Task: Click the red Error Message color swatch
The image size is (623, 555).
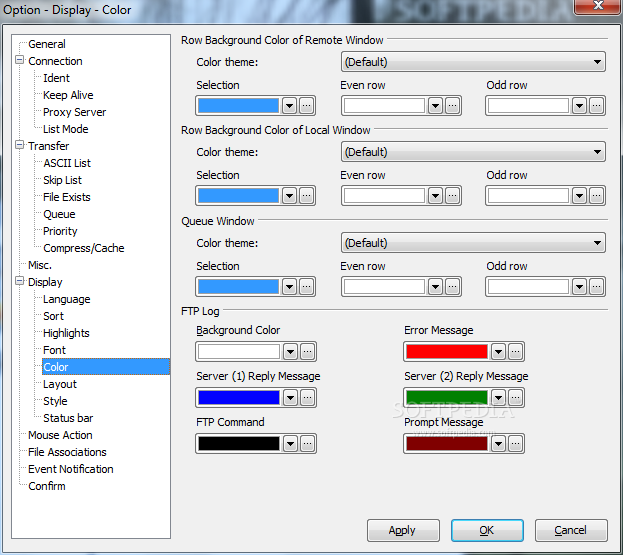Action: pos(447,352)
